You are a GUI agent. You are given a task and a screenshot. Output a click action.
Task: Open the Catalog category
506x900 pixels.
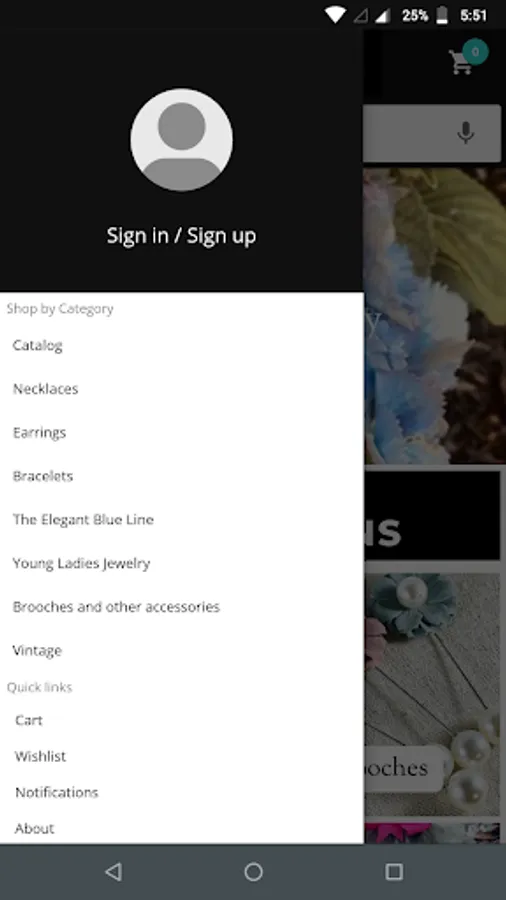coord(37,345)
